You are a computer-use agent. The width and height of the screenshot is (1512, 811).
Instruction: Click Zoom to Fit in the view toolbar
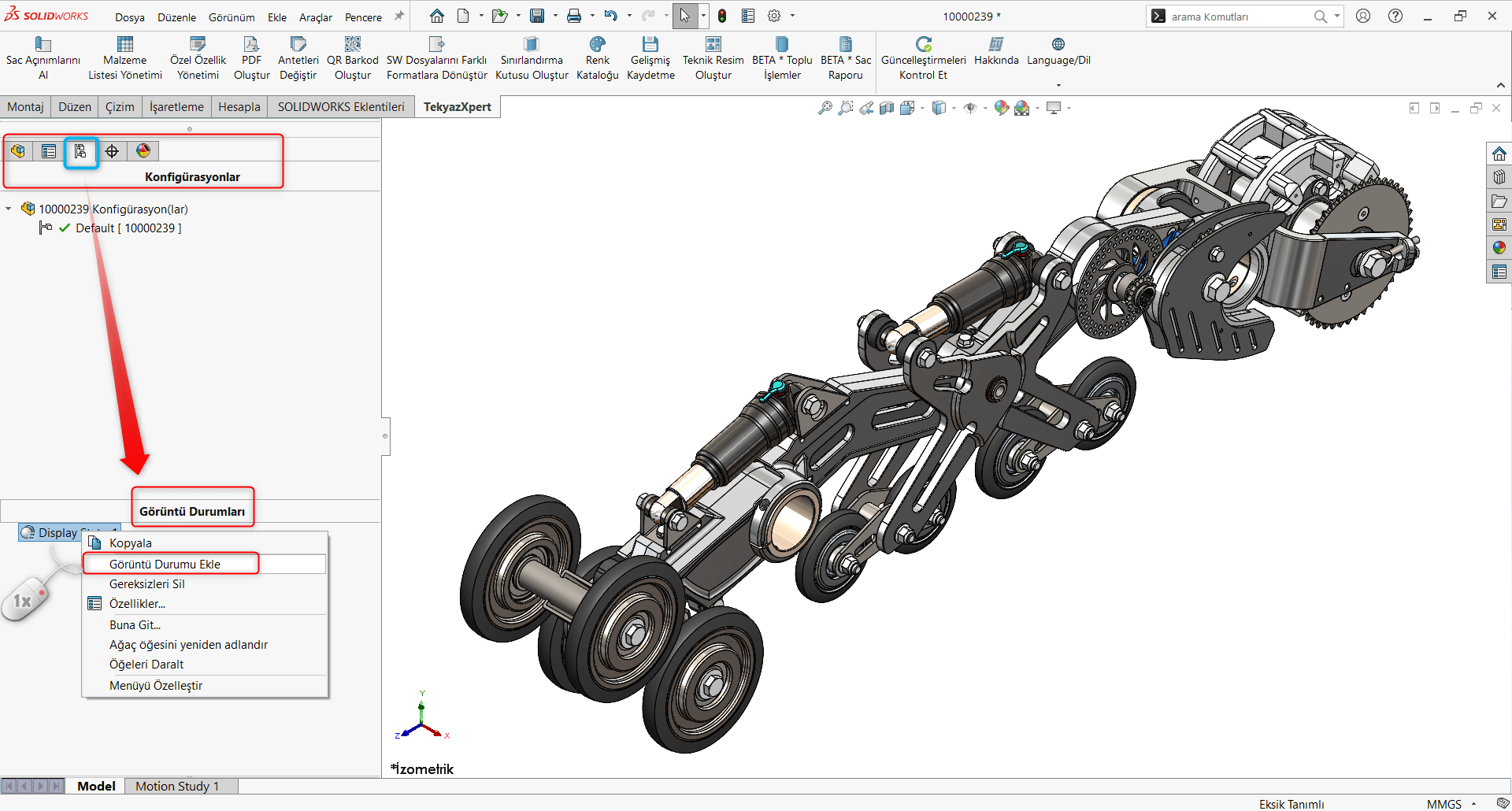(x=825, y=108)
